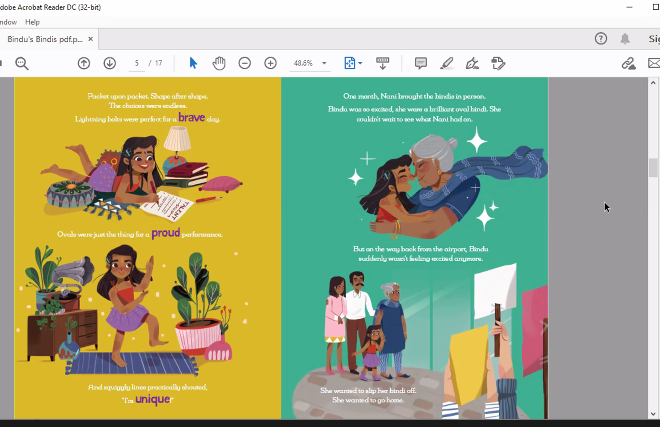Select the Highlight text pen tool
The image size is (660, 427).
(447, 63)
